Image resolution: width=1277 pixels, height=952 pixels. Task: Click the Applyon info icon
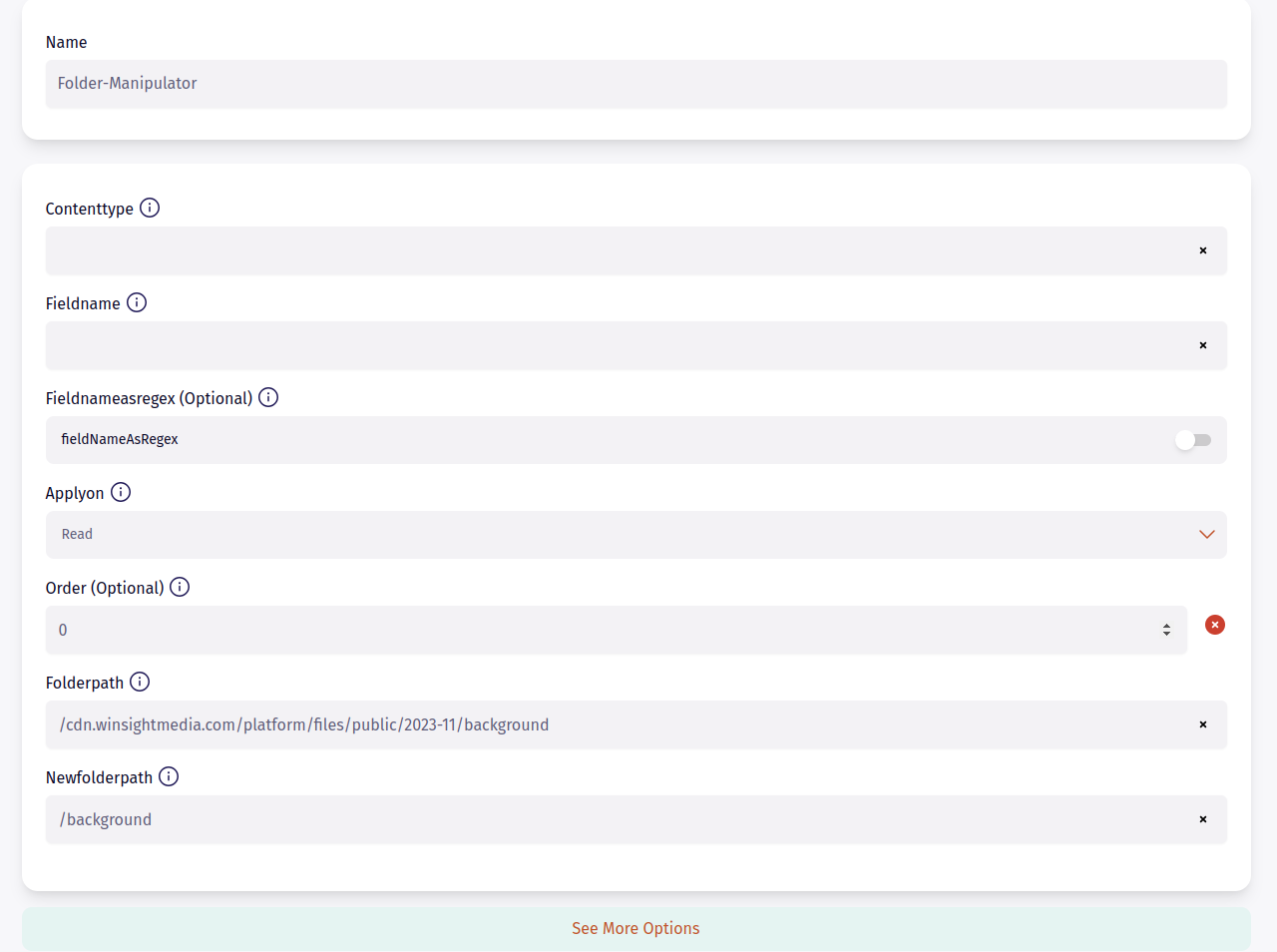(121, 492)
